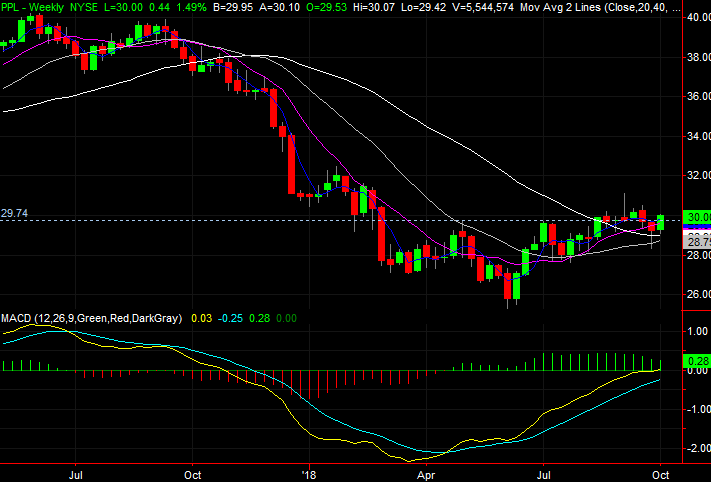Click the green 0.28 value beside the MACD label
This screenshot has width=711, height=482.
click(259, 318)
